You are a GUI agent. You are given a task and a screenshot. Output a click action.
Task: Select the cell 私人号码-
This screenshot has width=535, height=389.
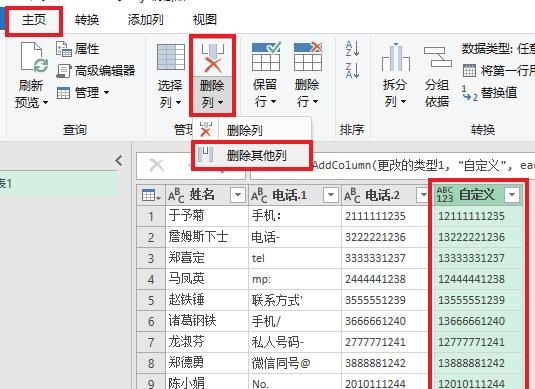(x=295, y=342)
